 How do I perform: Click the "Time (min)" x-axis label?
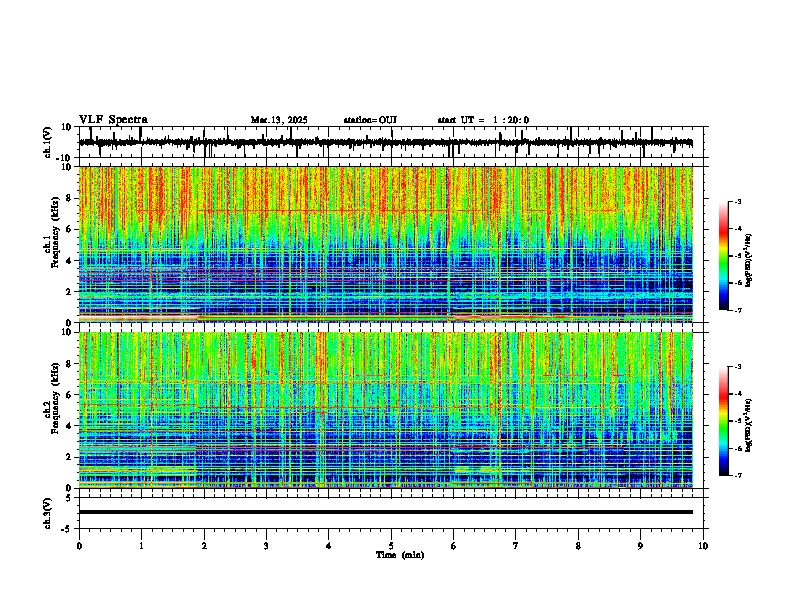click(x=400, y=555)
